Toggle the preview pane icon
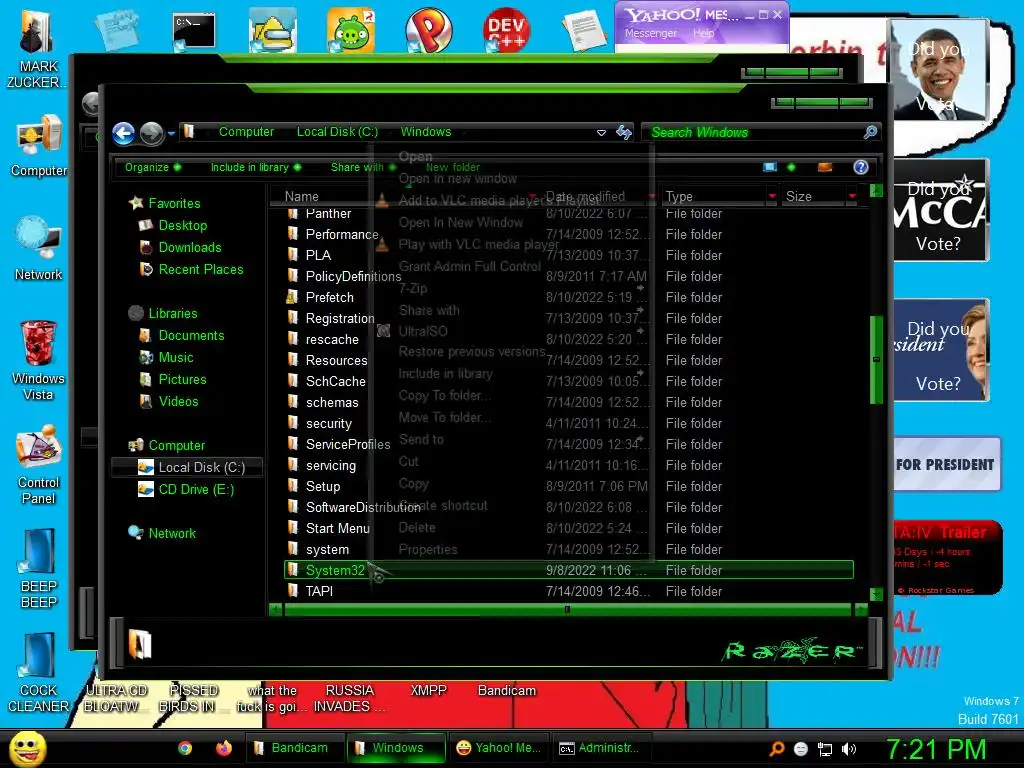The width and height of the screenshot is (1024, 768). click(x=825, y=167)
